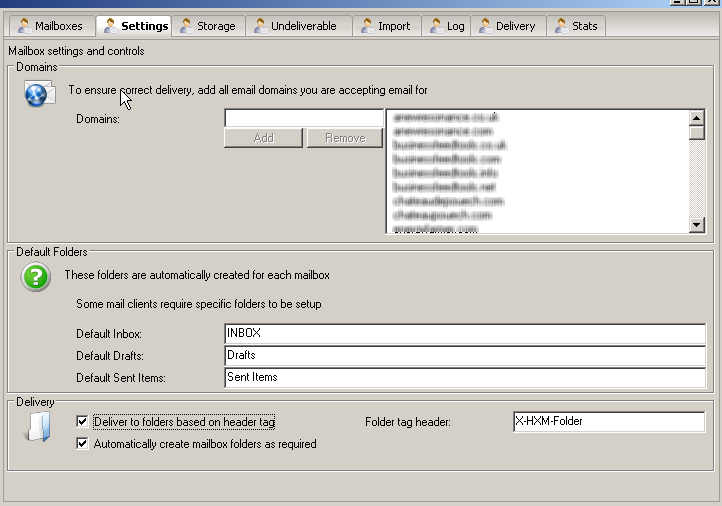Click the Default Inbox field

(x=465, y=334)
